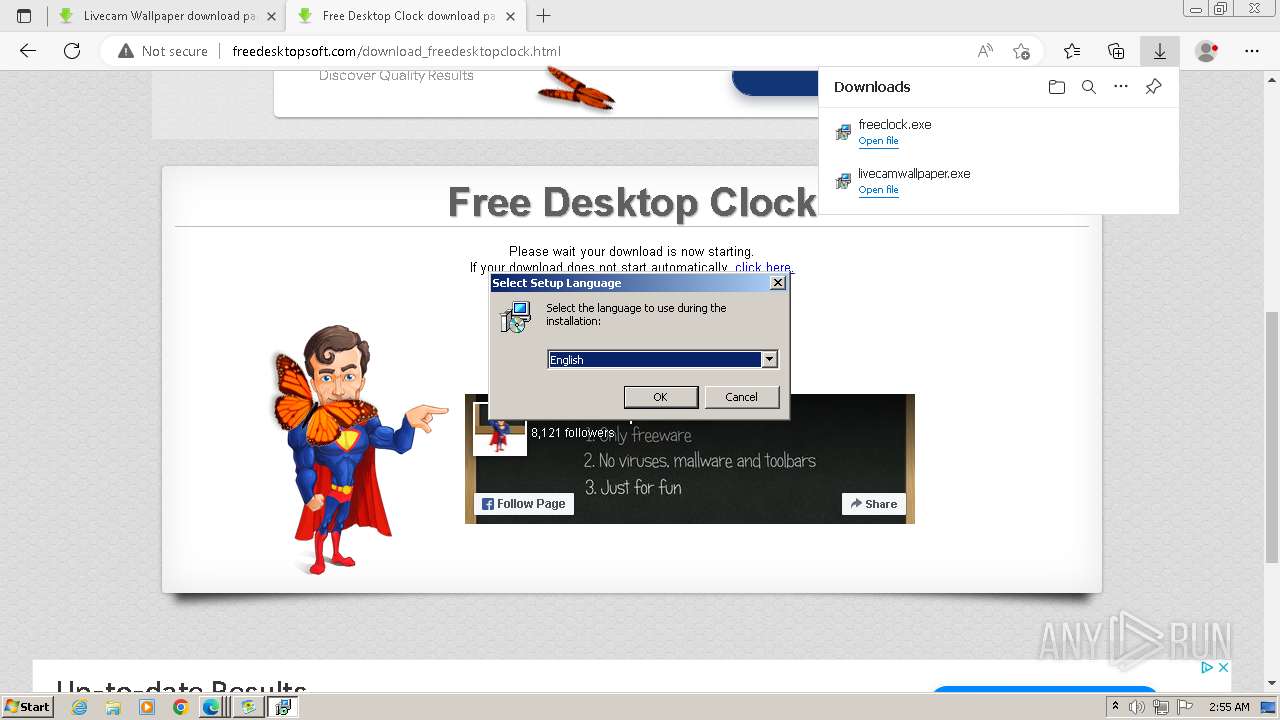Open file link under livecamwallpaper.exe
The image size is (1280, 720).
[879, 190]
